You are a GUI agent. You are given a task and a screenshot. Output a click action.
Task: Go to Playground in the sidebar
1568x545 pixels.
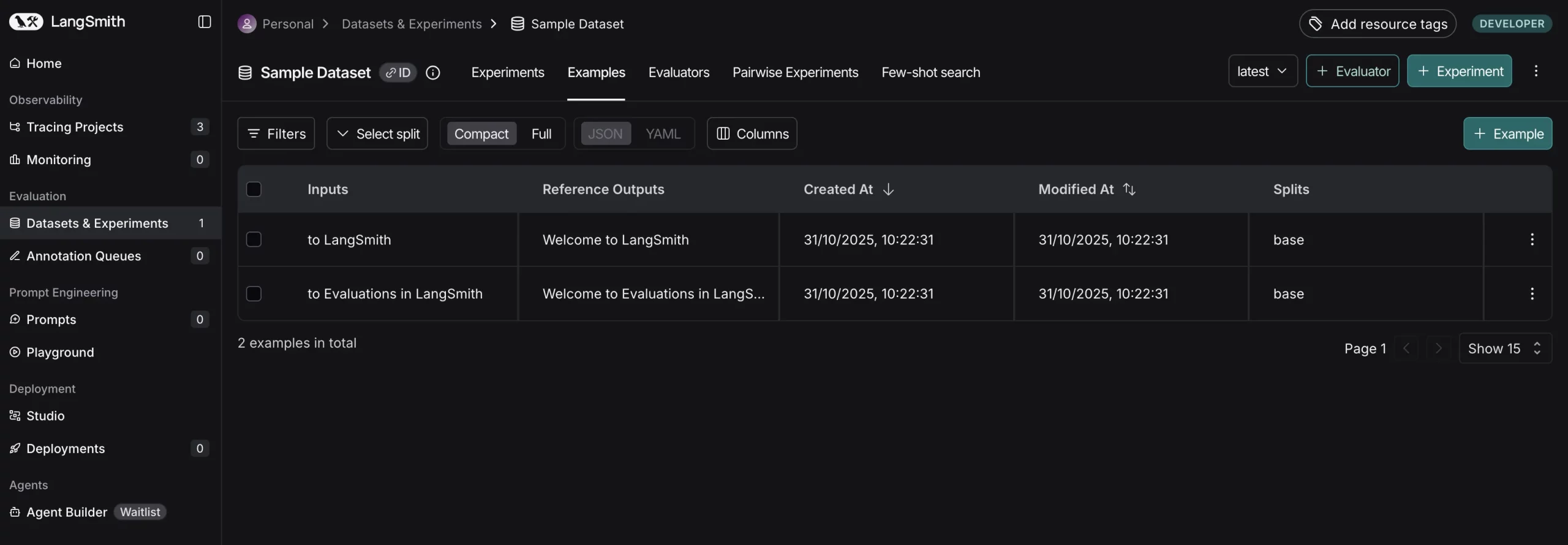pos(60,352)
